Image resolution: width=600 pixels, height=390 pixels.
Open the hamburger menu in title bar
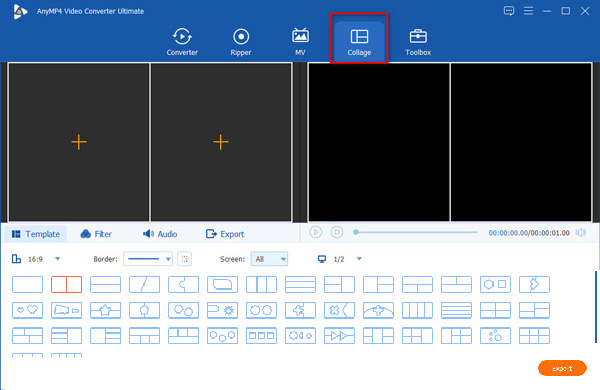tap(528, 11)
